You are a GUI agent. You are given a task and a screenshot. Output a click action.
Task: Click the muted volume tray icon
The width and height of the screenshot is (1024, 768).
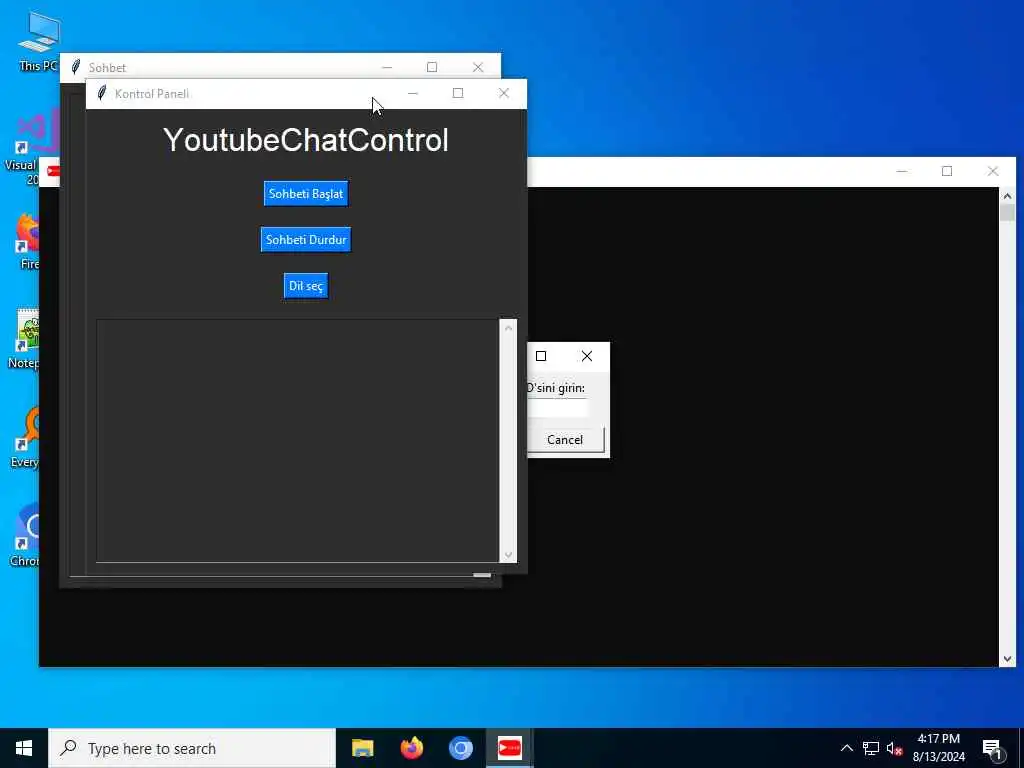(x=895, y=748)
